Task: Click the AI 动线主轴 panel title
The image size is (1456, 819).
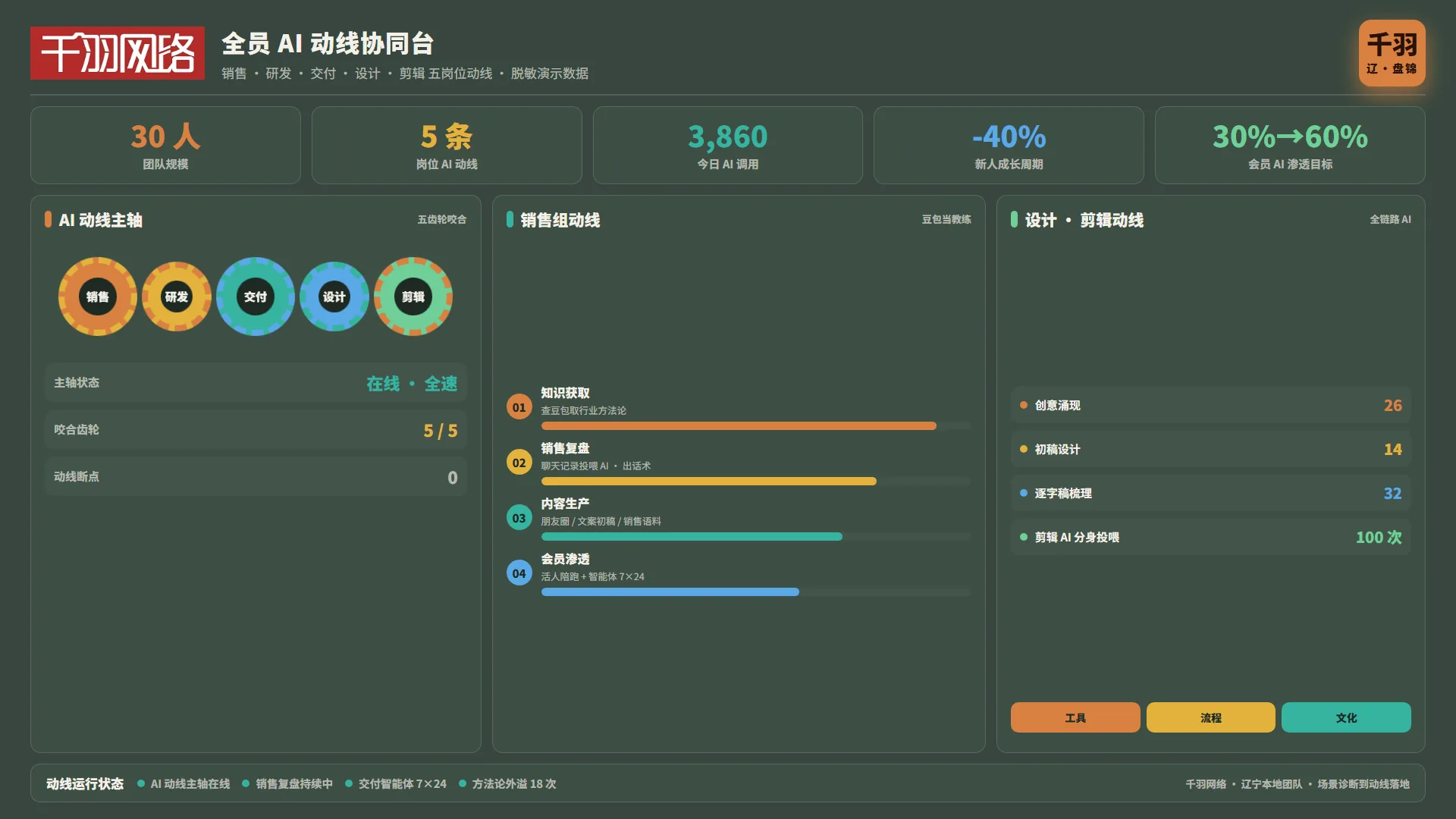Action: pyautogui.click(x=101, y=220)
